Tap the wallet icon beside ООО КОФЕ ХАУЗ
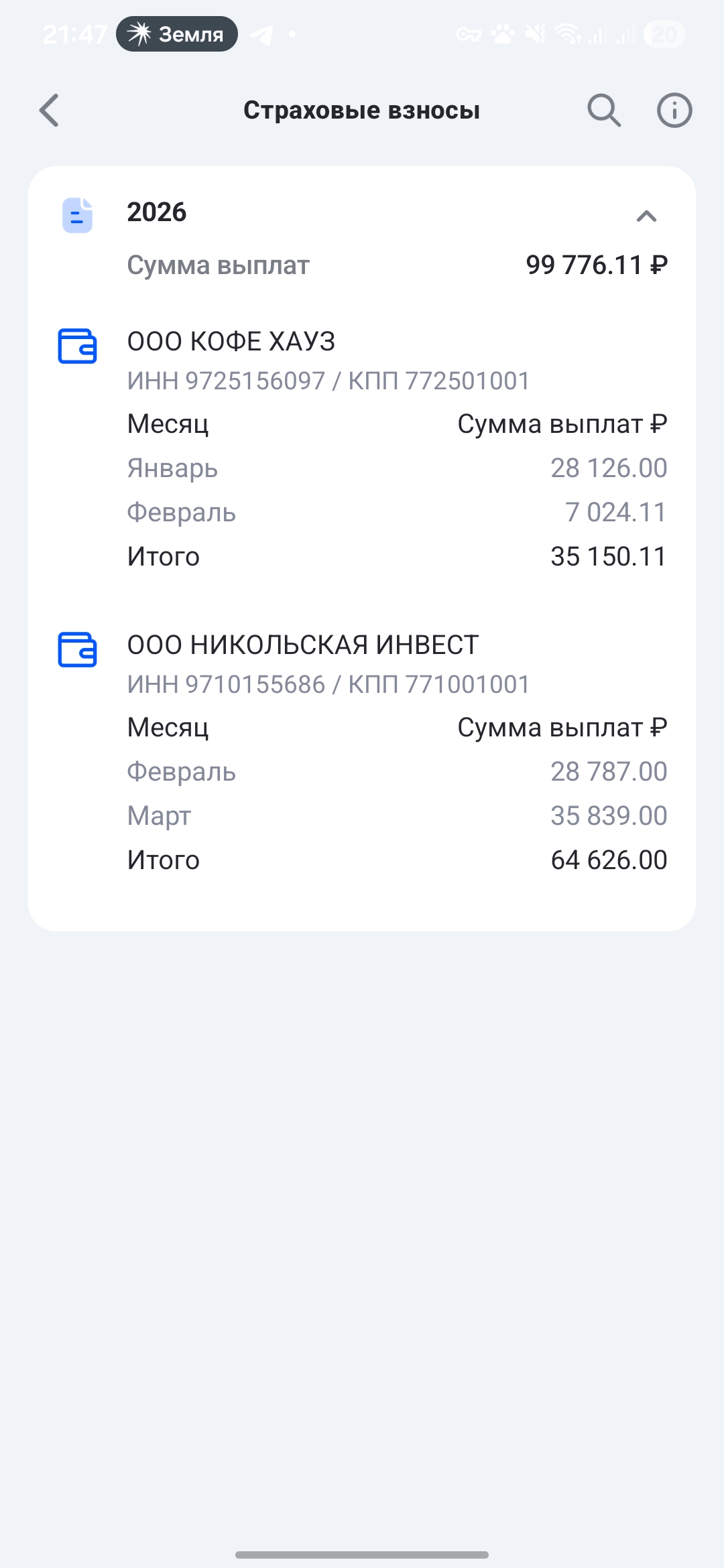This screenshot has height=1568, width=724. (77, 346)
